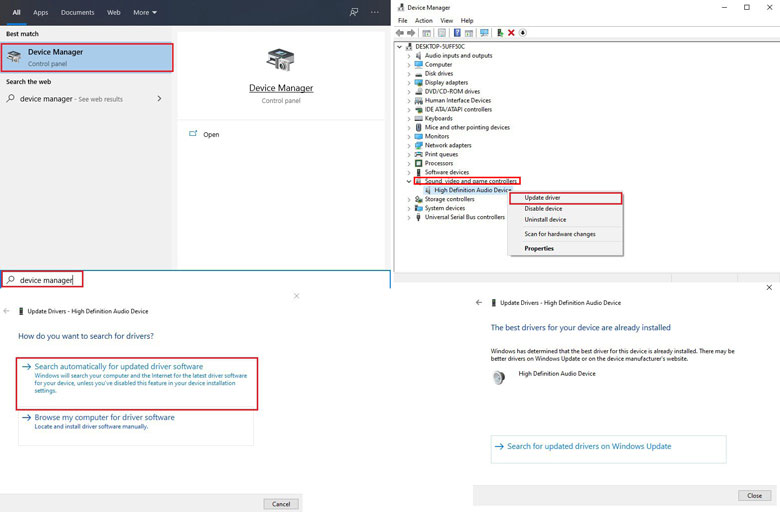Click the device manager search input box

click(x=195, y=280)
